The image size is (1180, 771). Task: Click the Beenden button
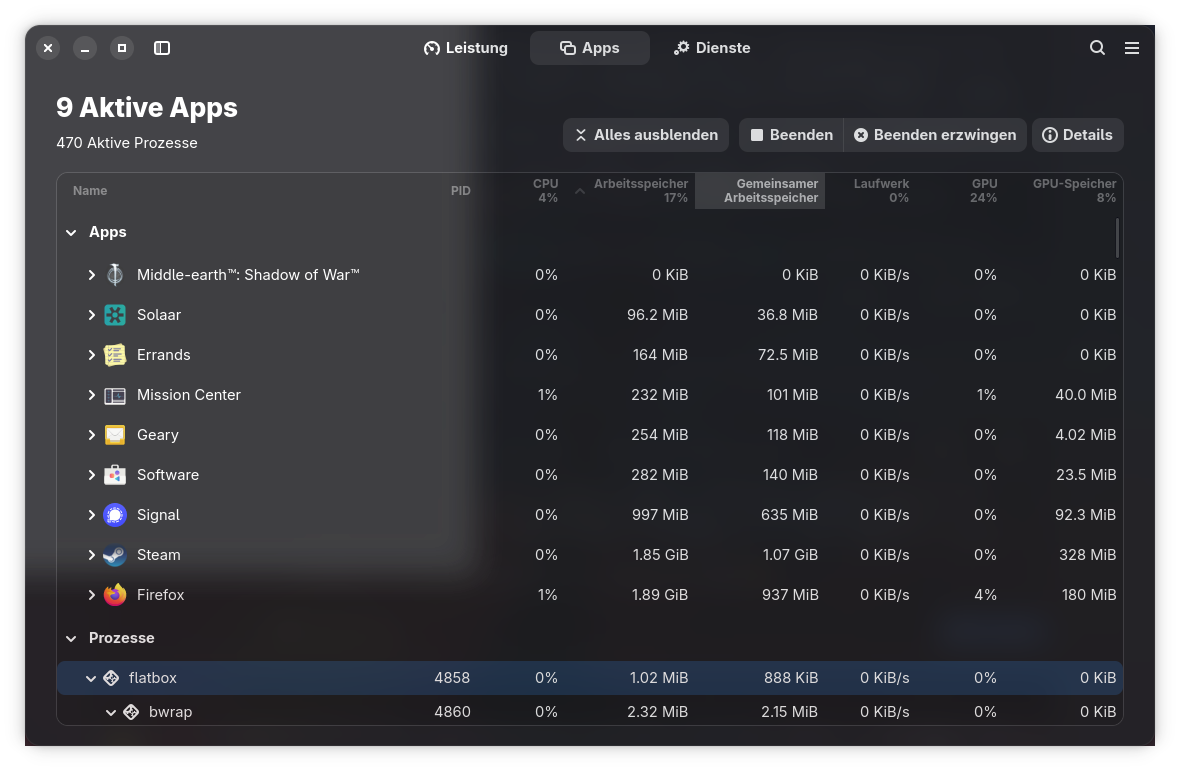(791, 135)
